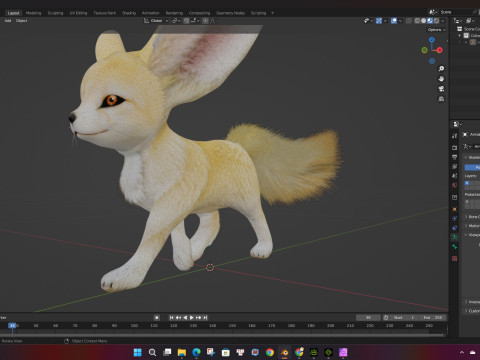The image size is (480, 360).
Task: Click the zoom view magnifier icon
Action: point(441,68)
